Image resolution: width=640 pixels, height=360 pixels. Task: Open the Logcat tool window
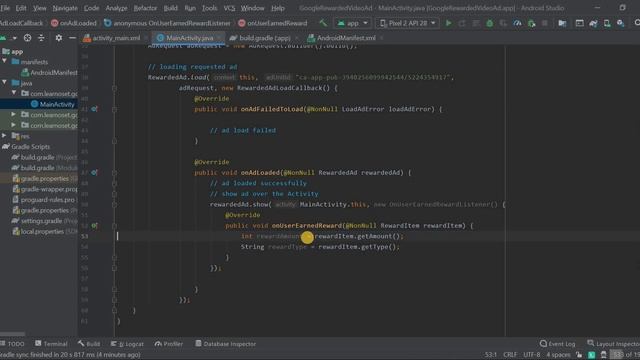[127, 344]
